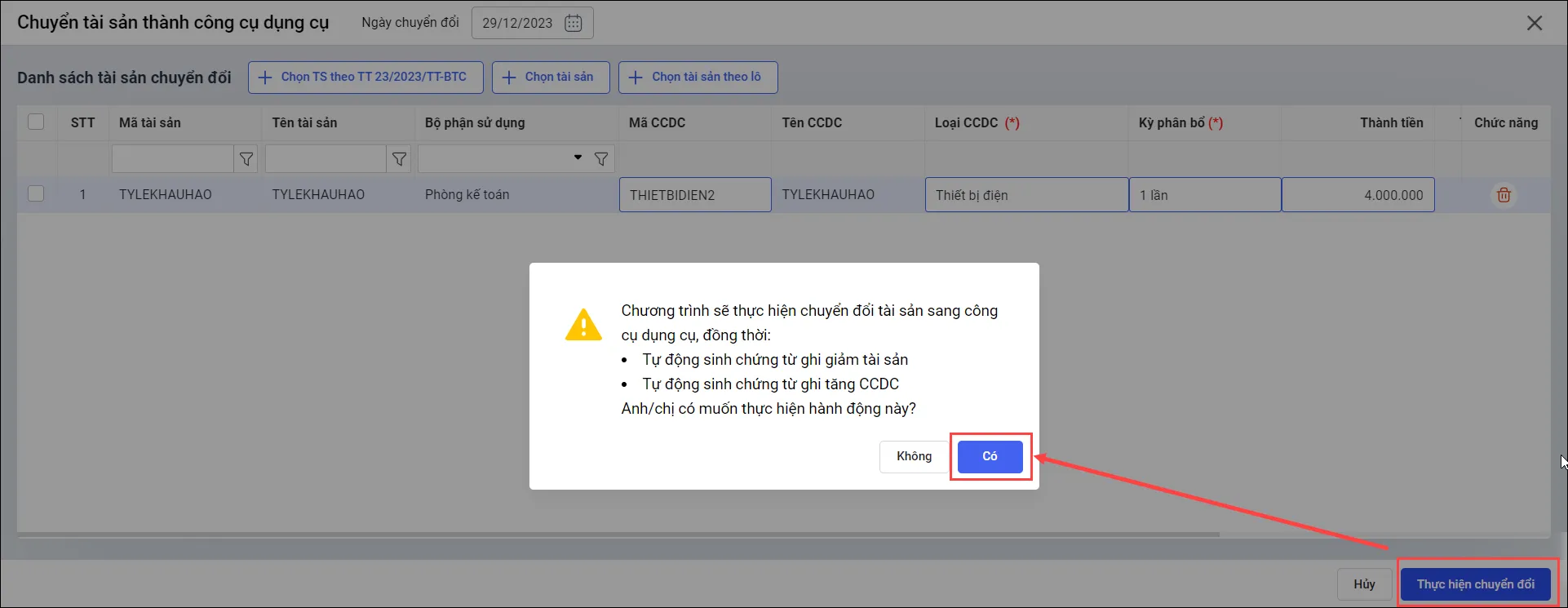Click TYLEKHAUHAO in Mã tài sản column
The height and width of the screenshot is (608, 1568).
(166, 195)
